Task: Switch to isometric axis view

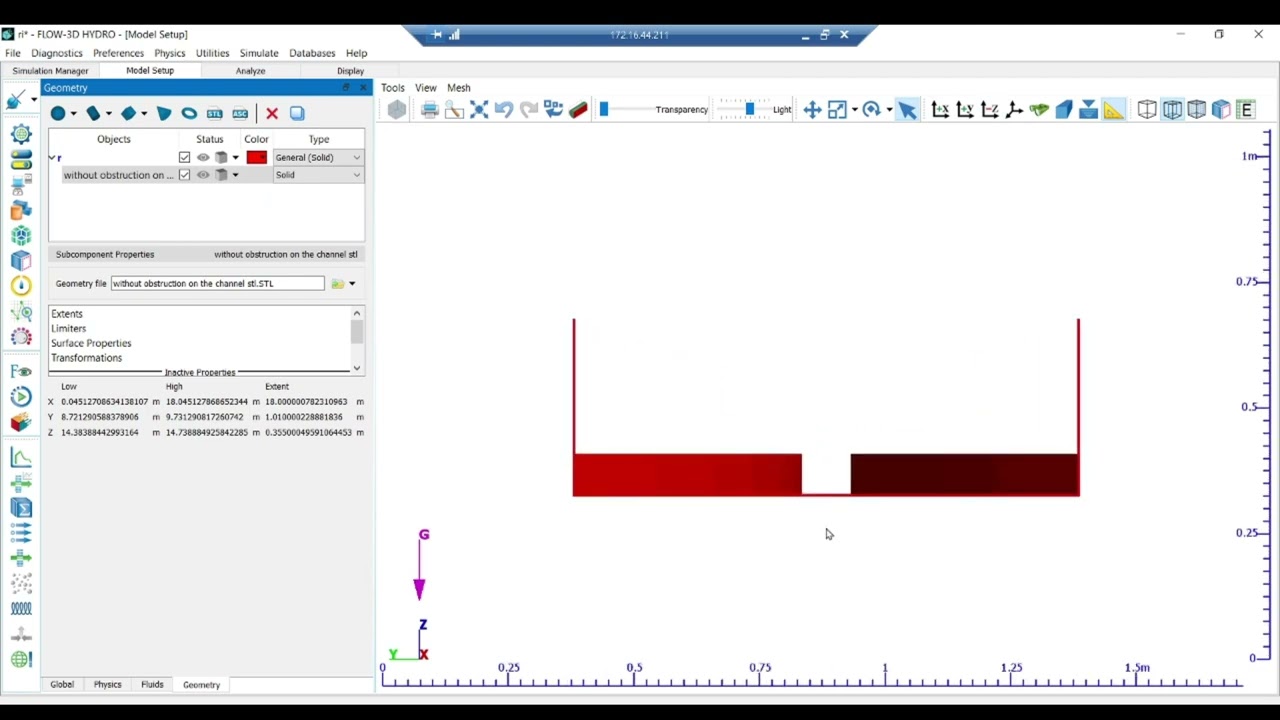Action: tap(1014, 110)
